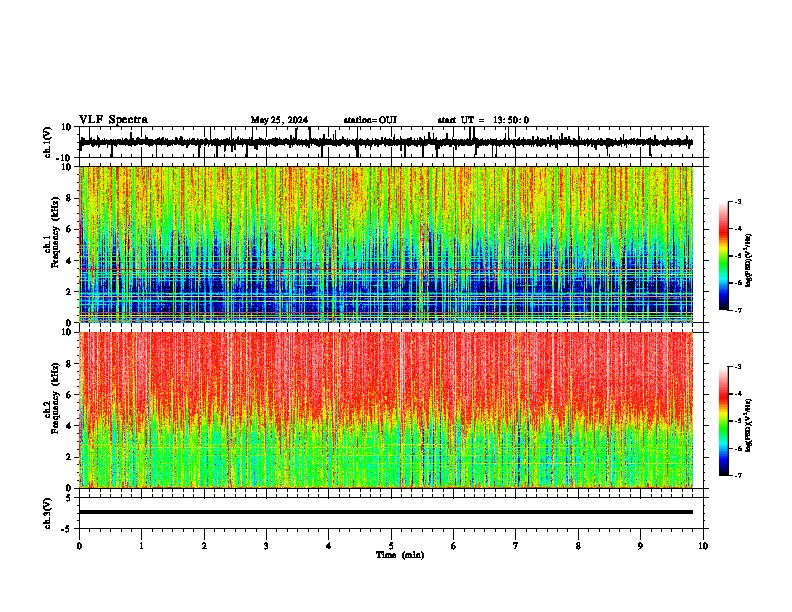Click time axis tick label '3'
Image resolution: width=792 pixels, height=612 pixels.
[x=266, y=546]
